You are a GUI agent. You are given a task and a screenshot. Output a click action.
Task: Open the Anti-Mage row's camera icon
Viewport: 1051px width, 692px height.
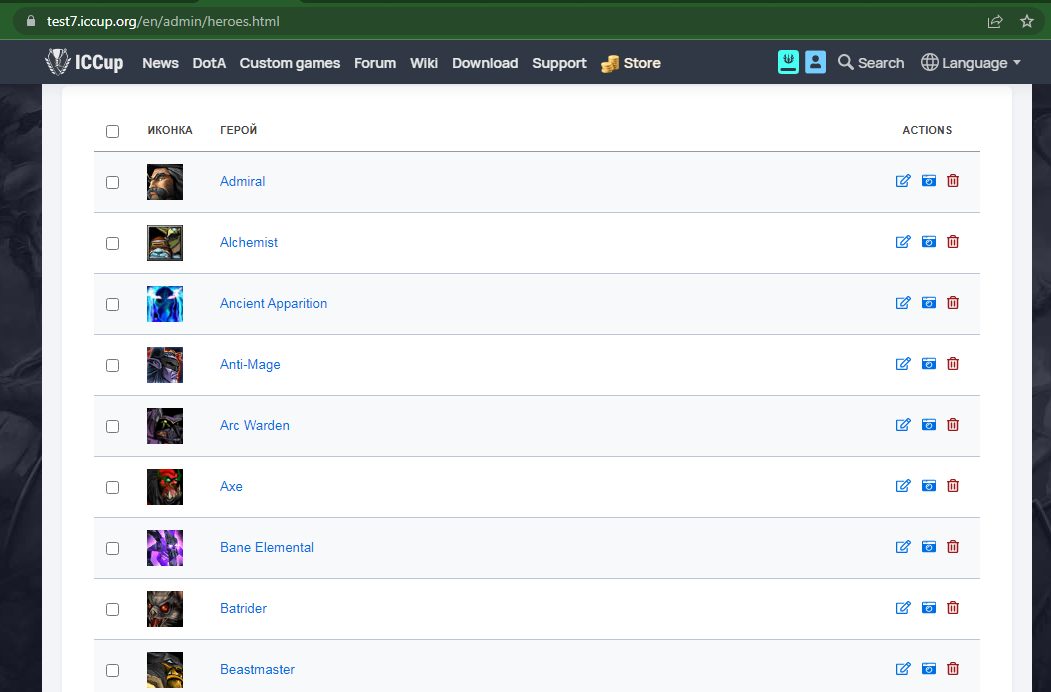tap(928, 364)
